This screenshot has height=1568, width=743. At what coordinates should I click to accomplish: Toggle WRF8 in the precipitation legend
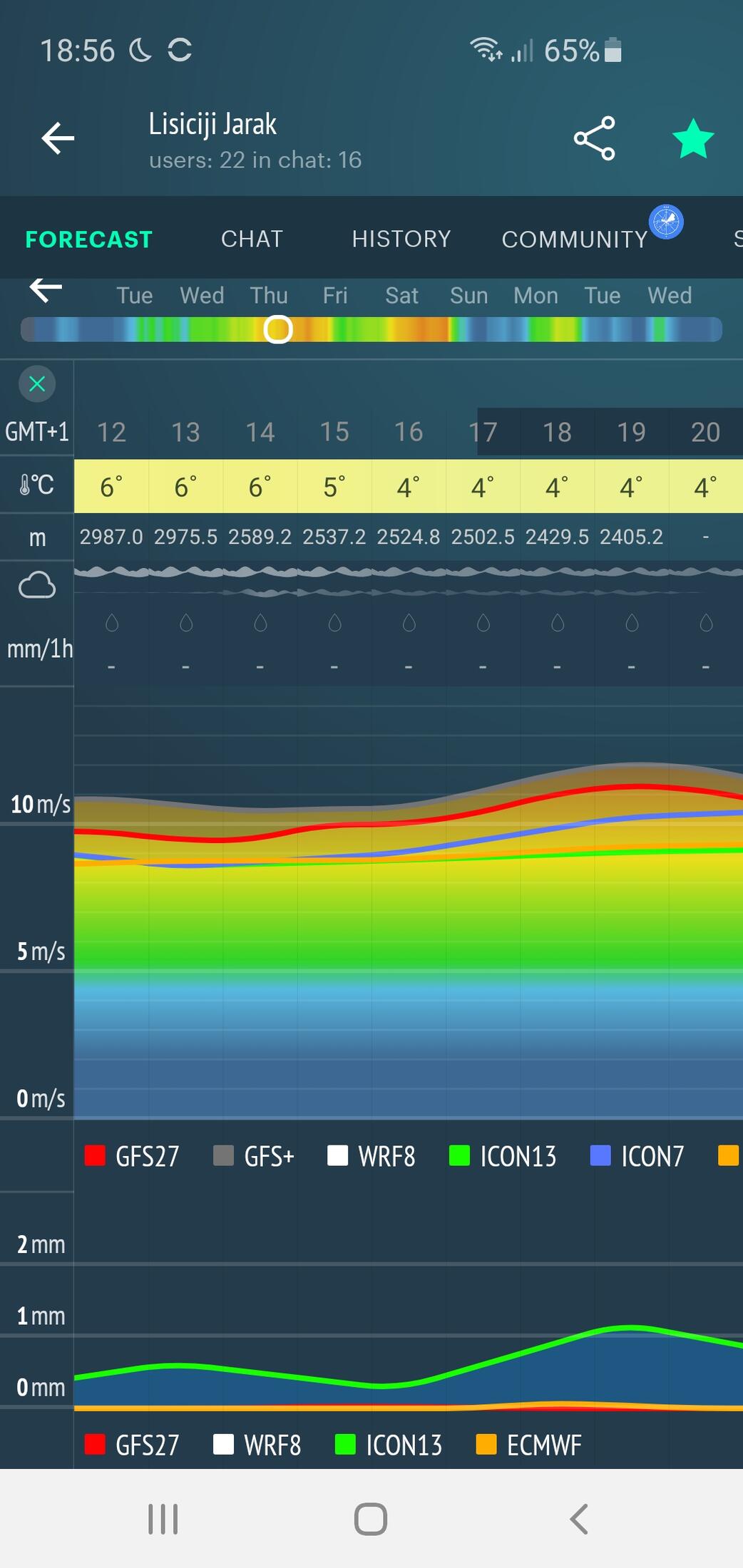pos(257,1445)
